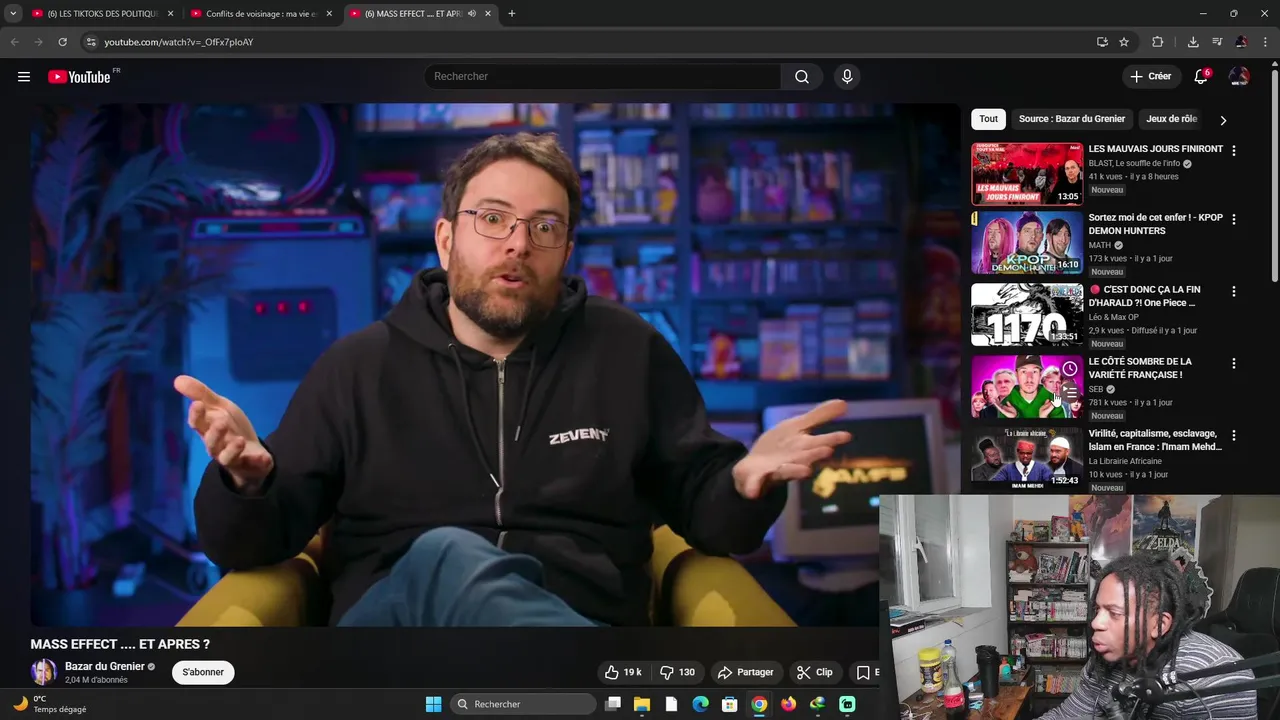Start voice search with the microphone
Image resolution: width=1280 pixels, height=720 pixels.
(x=847, y=77)
